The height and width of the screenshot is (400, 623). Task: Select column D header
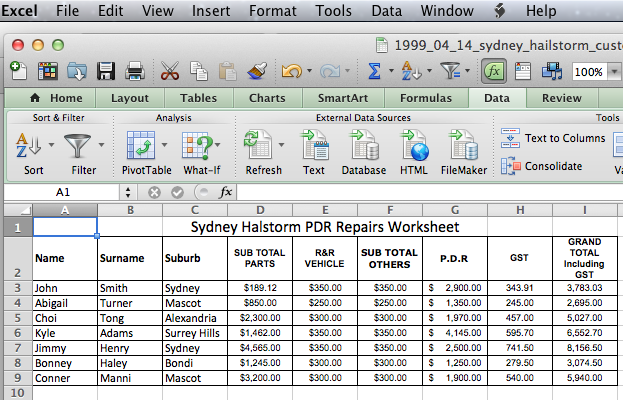[x=260, y=210]
